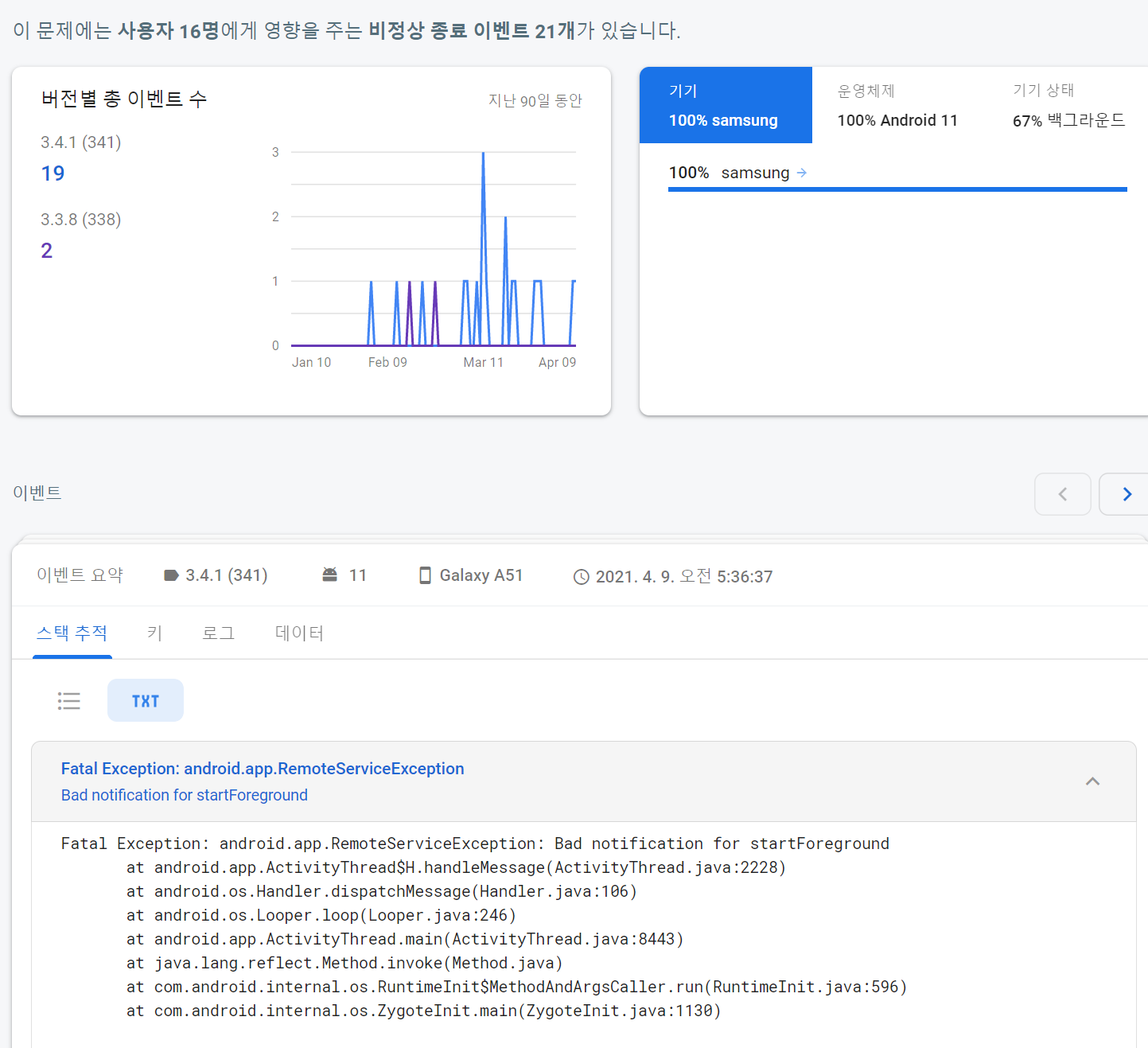Switch to the 데이터 tab

(299, 633)
